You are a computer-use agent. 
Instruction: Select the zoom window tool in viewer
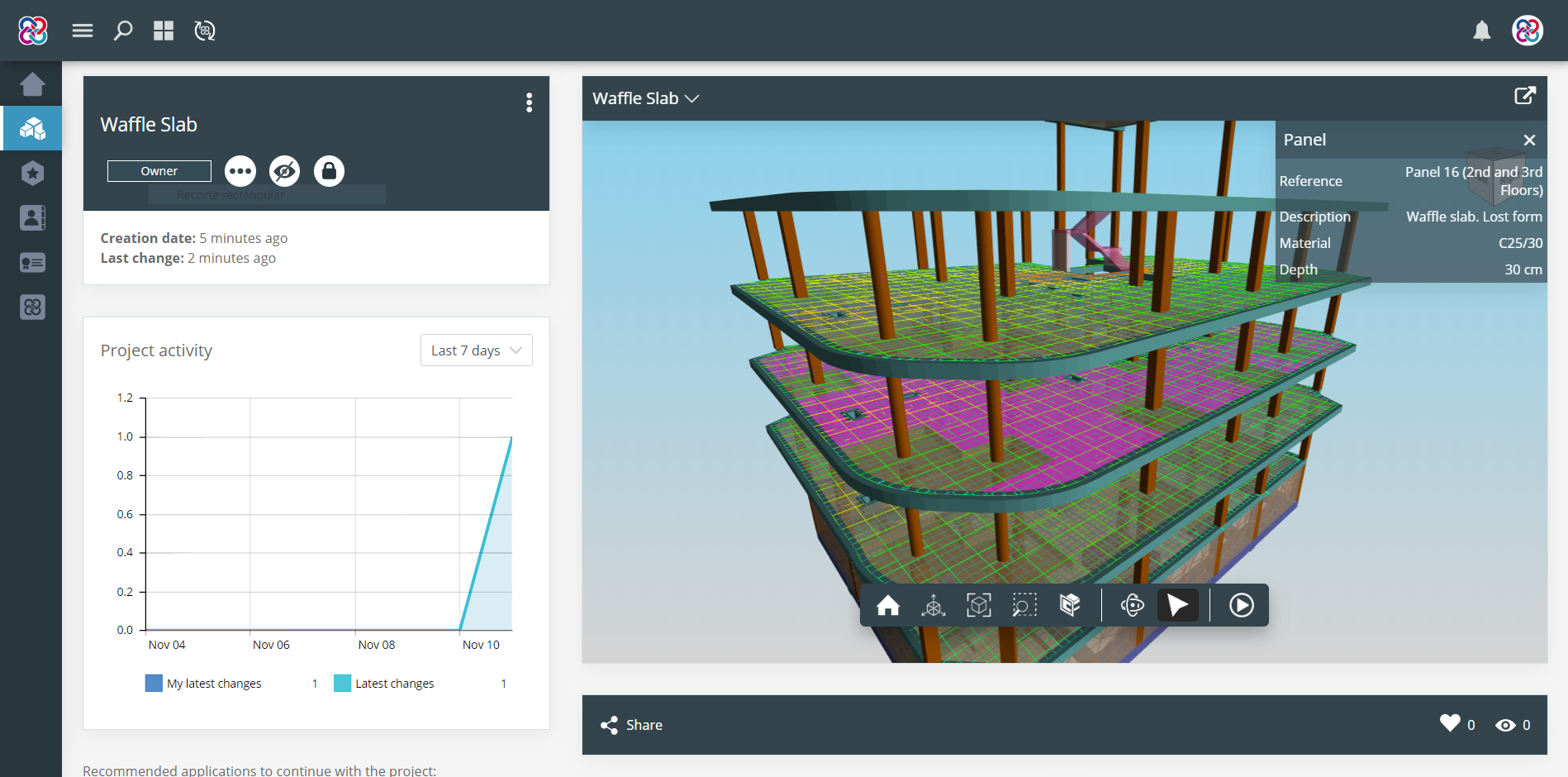(x=1024, y=606)
